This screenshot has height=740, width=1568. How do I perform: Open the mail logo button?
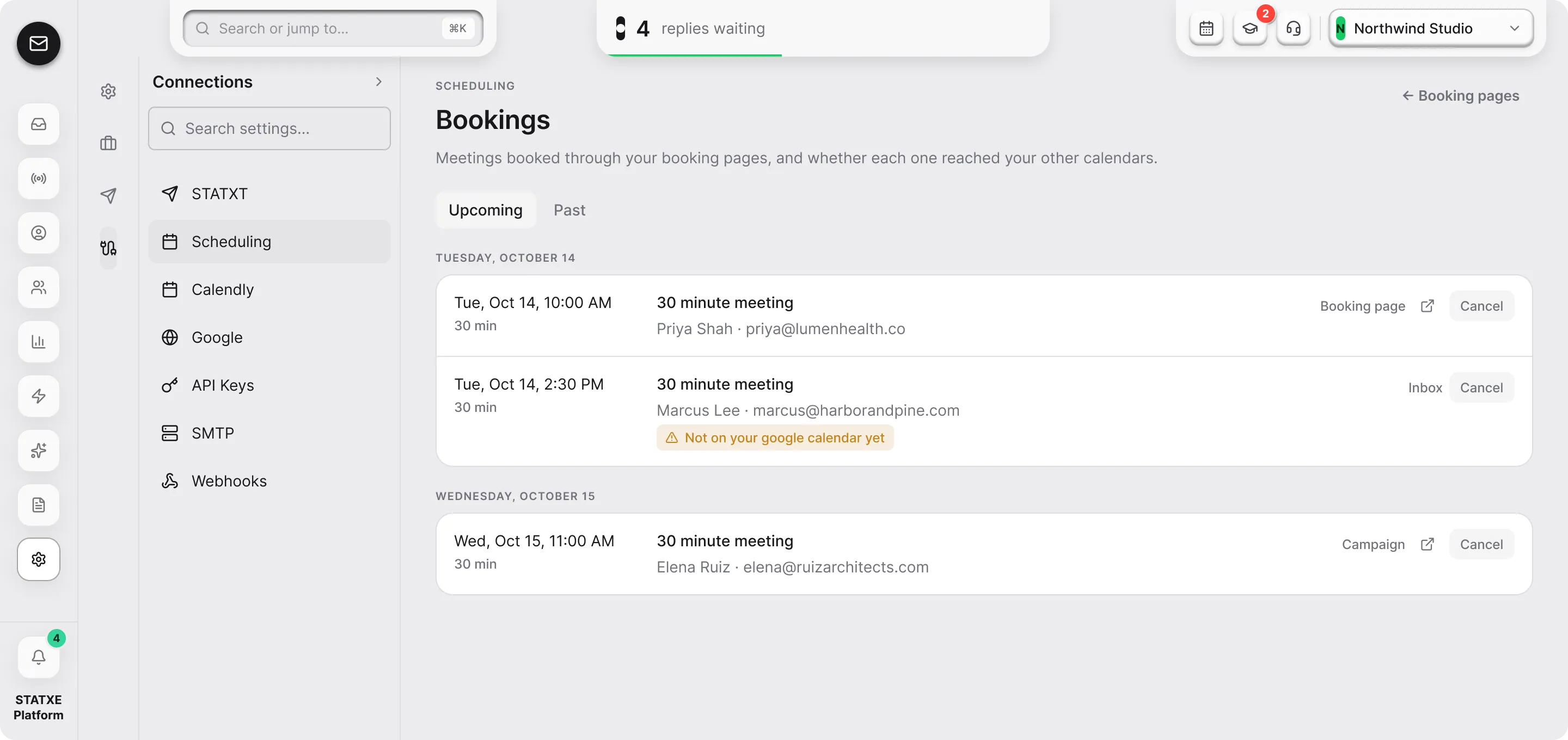pyautogui.click(x=38, y=43)
